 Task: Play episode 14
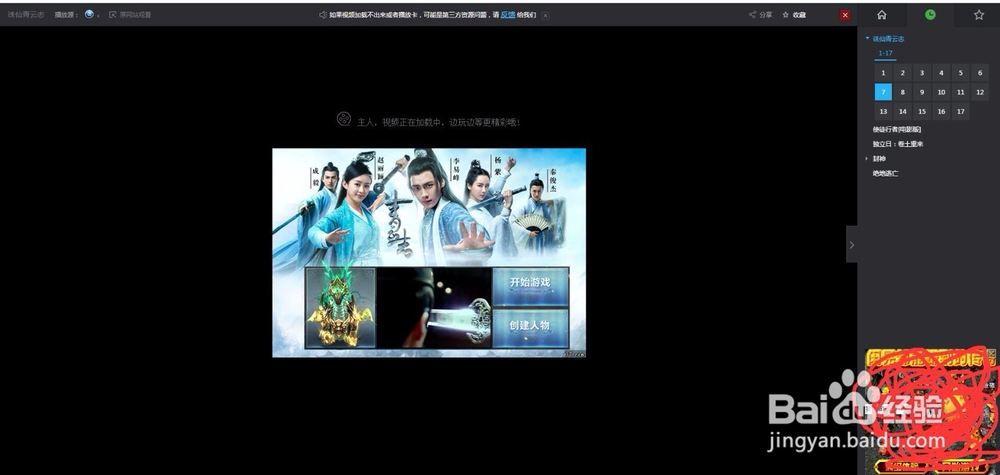click(x=902, y=112)
